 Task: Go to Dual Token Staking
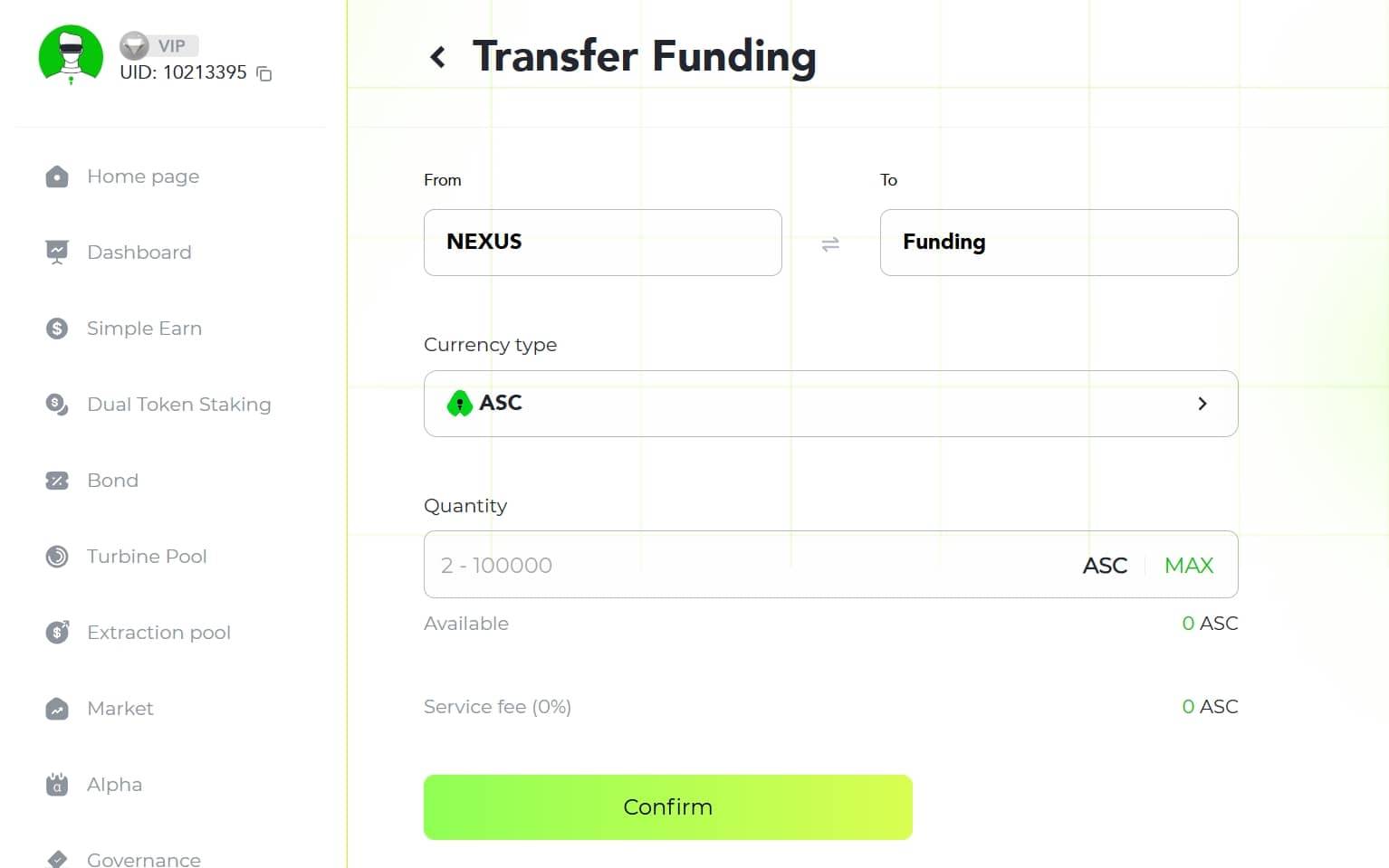[x=178, y=405]
